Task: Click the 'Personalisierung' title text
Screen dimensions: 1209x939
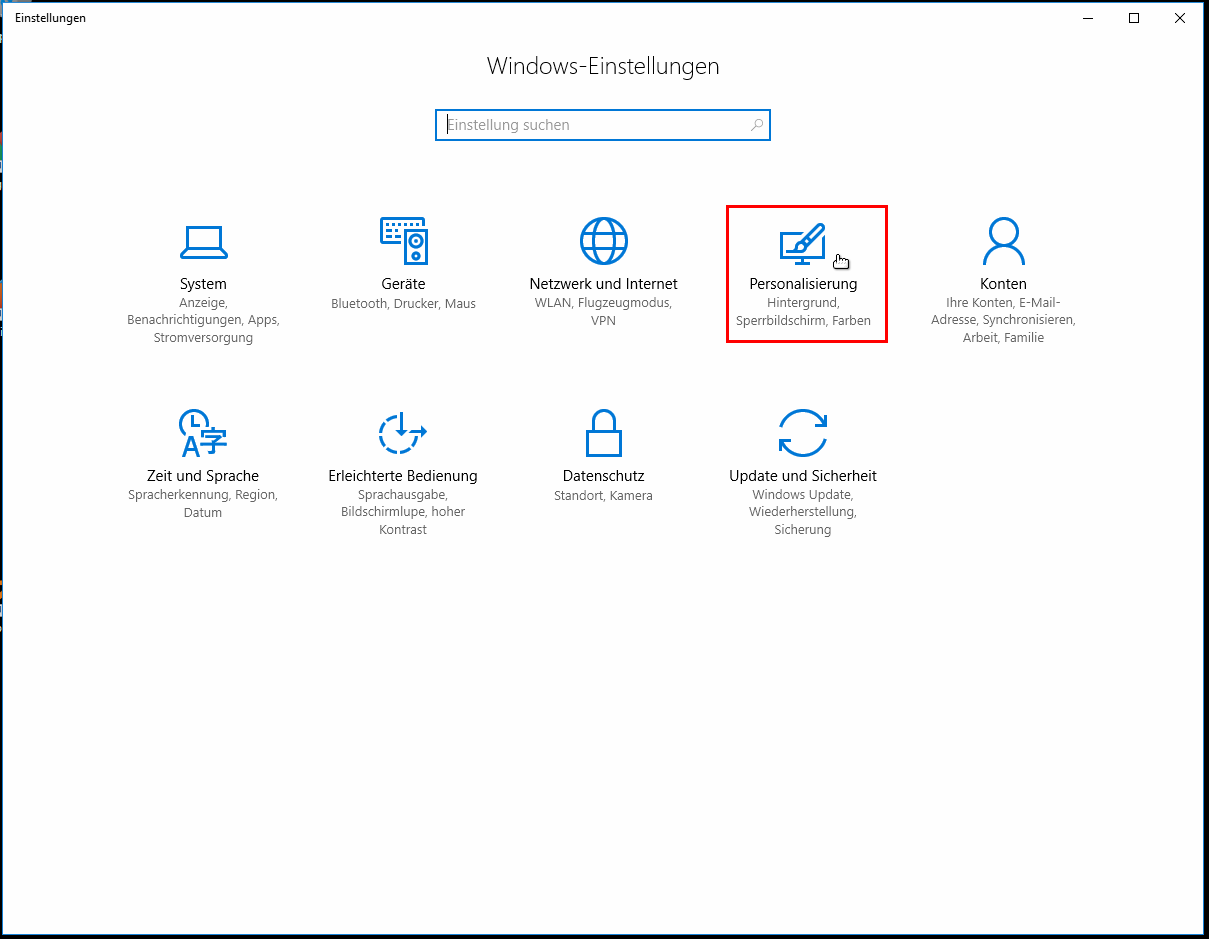Action: [x=803, y=284]
